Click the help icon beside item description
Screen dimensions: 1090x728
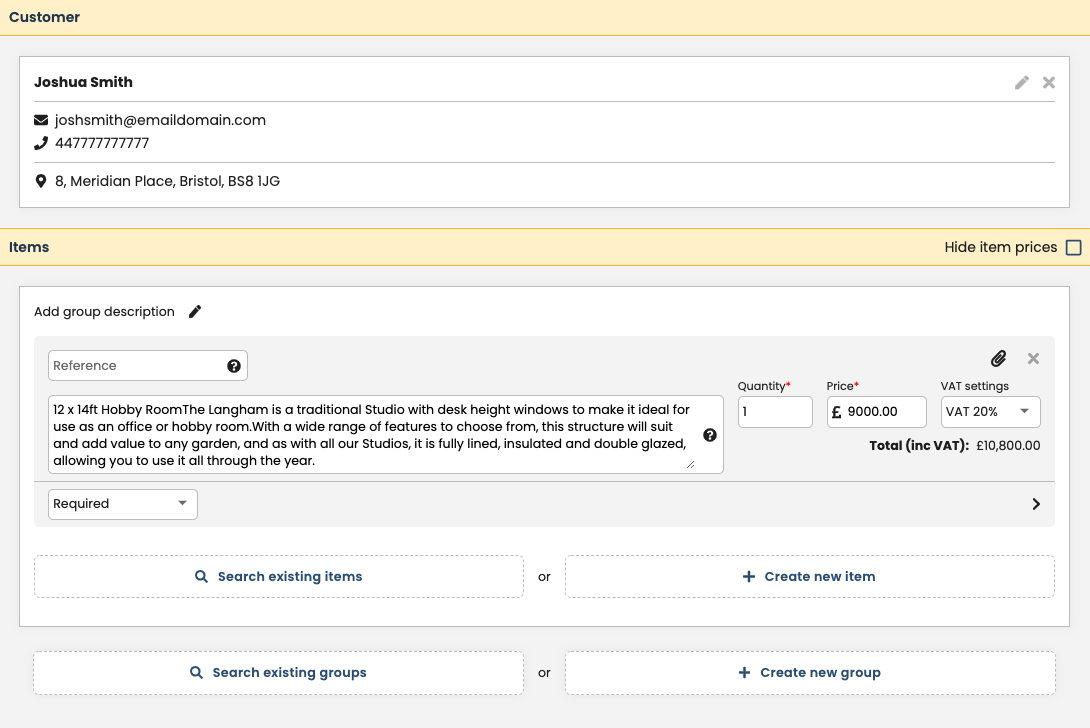[710, 435]
